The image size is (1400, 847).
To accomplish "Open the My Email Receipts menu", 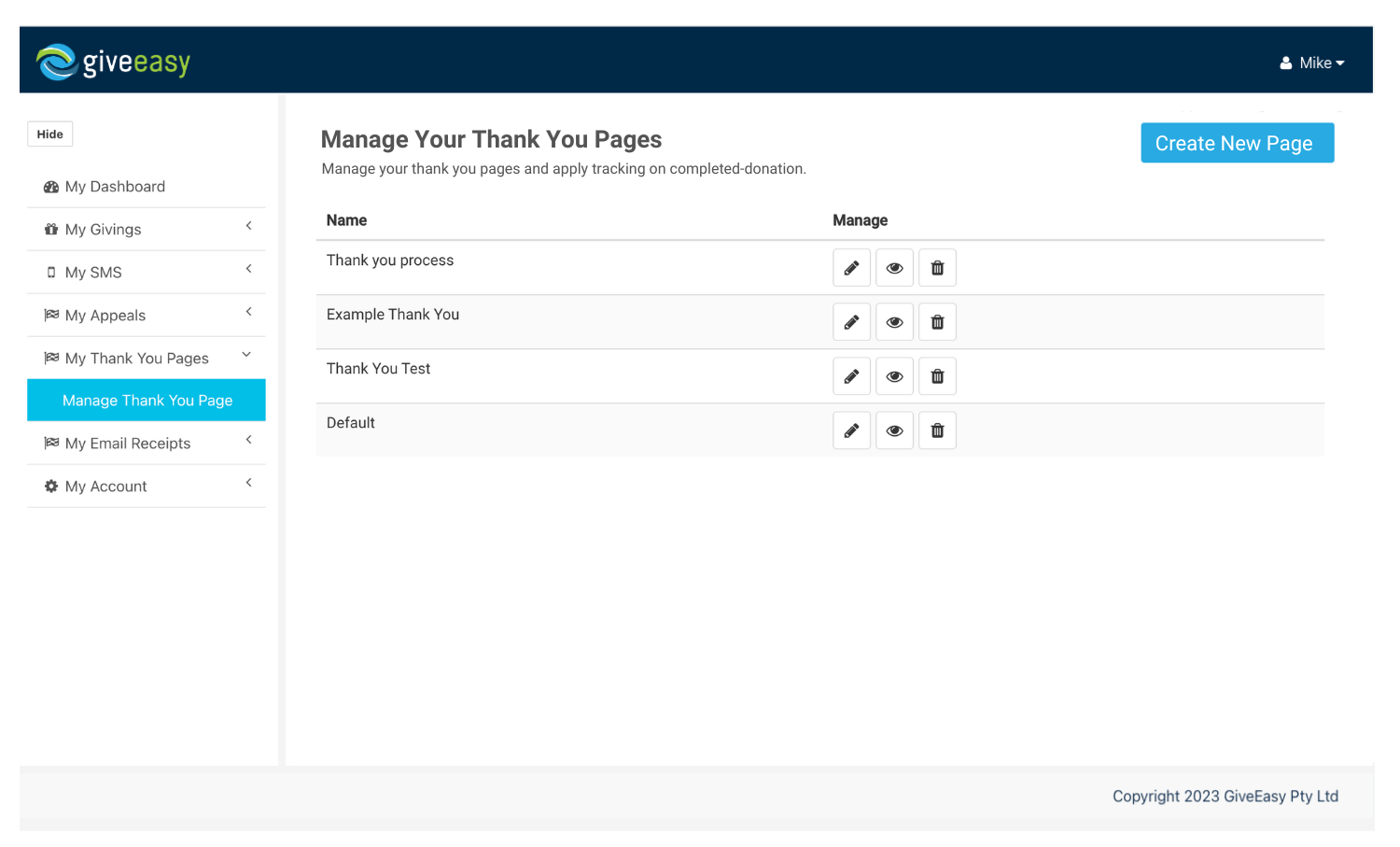I will pos(147,444).
